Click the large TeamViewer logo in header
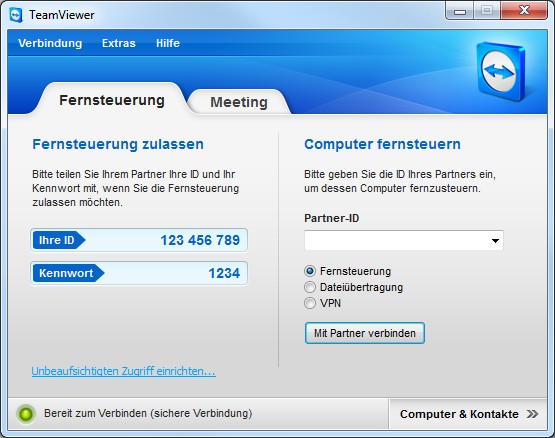Image resolution: width=555 pixels, height=438 pixels. pos(501,72)
